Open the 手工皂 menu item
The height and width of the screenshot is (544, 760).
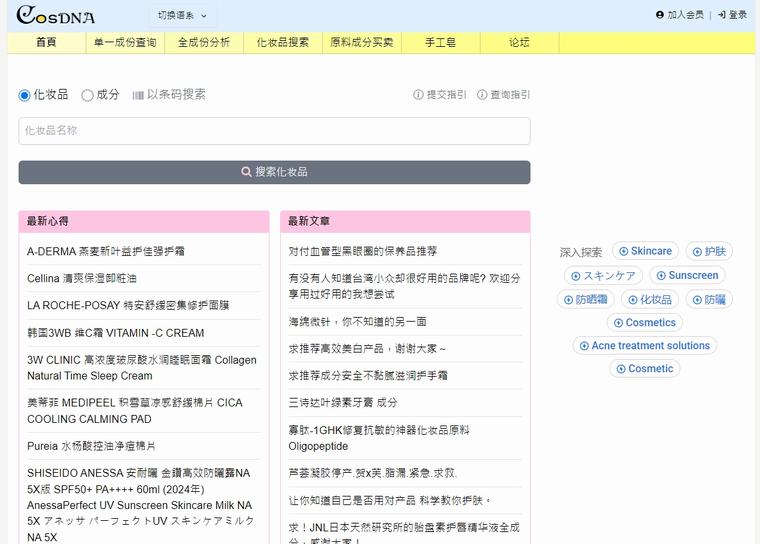[x=440, y=43]
